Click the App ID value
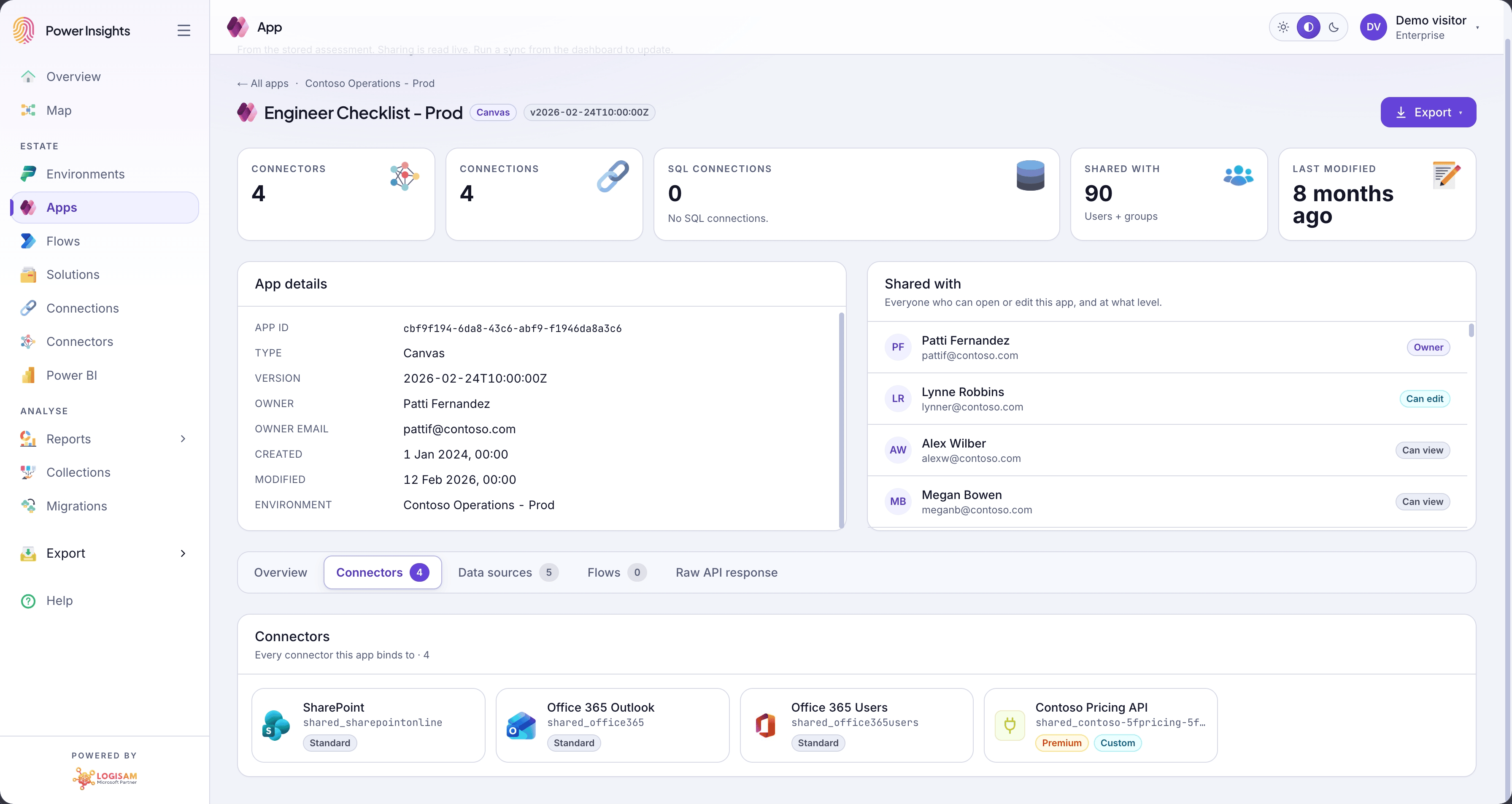1512x804 pixels. coord(513,329)
